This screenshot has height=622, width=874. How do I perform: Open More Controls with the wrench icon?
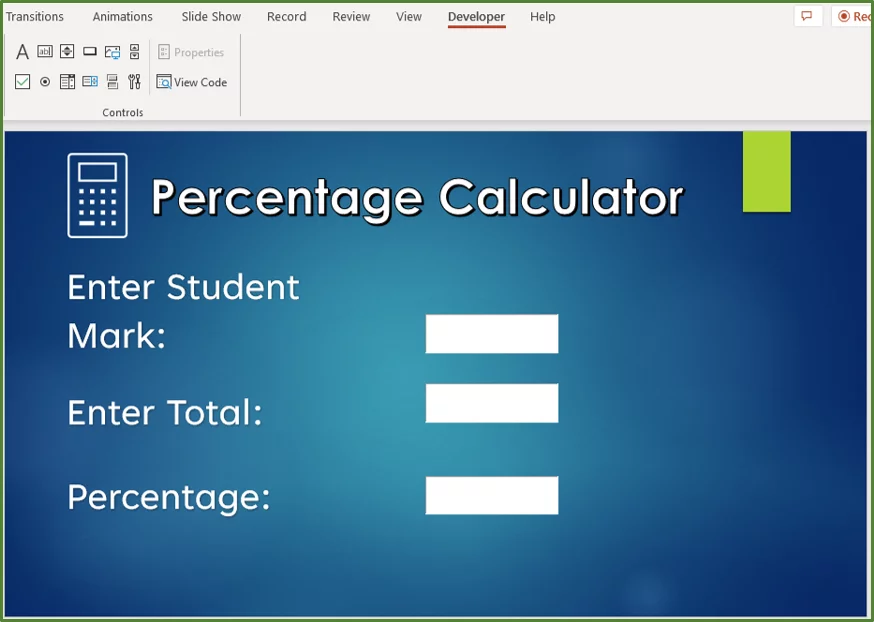(134, 82)
